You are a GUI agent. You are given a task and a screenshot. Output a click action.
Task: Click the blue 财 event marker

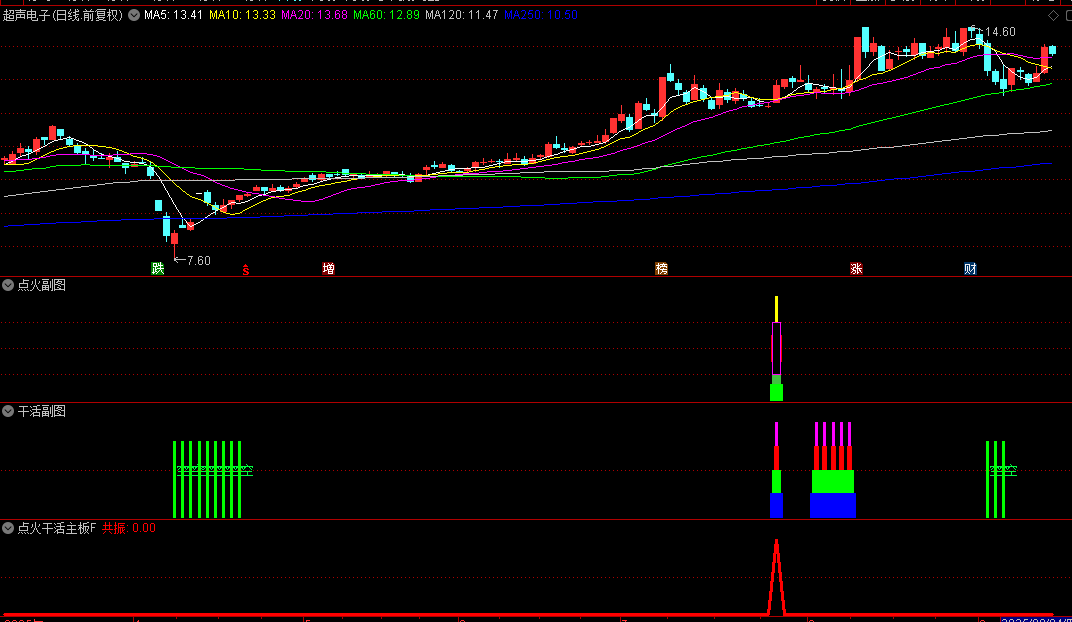click(x=970, y=269)
